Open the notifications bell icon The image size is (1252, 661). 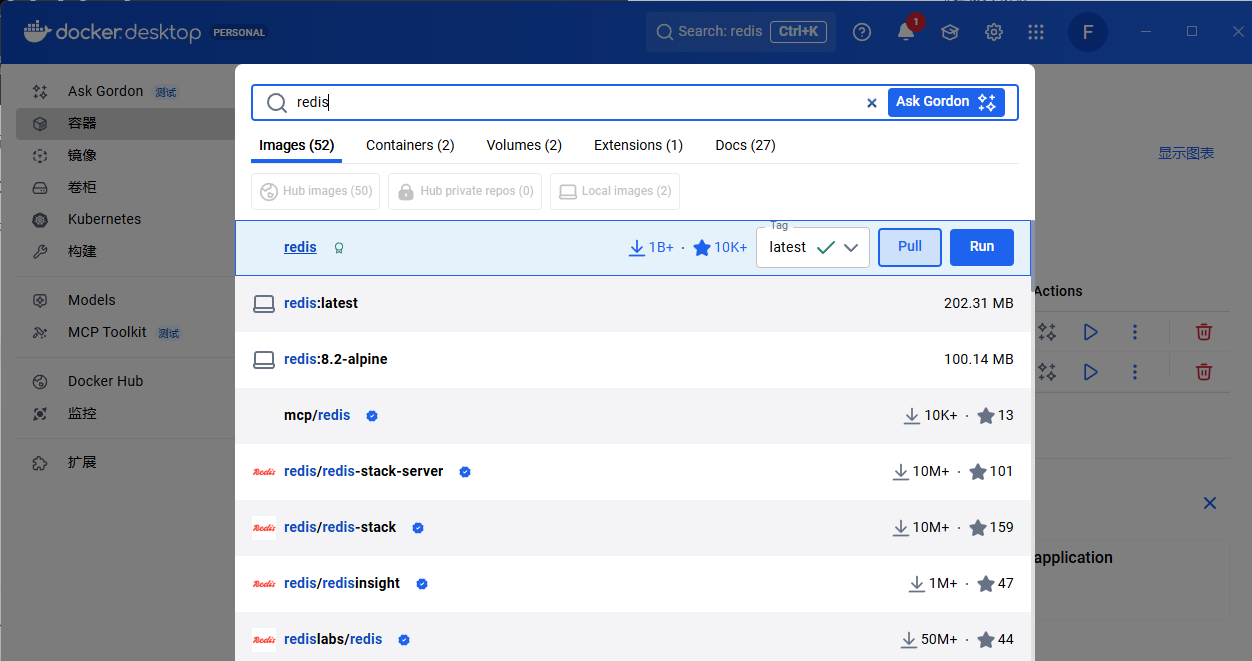coord(906,32)
